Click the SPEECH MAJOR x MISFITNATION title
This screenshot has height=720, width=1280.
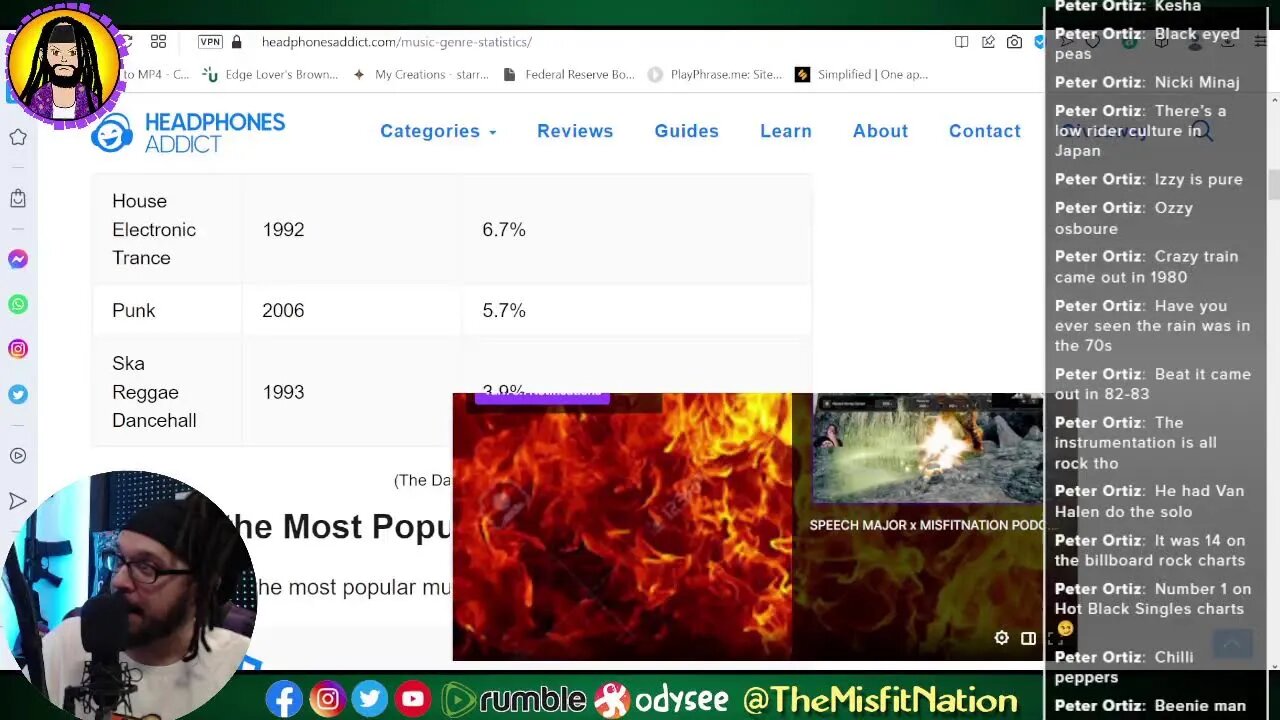click(926, 525)
